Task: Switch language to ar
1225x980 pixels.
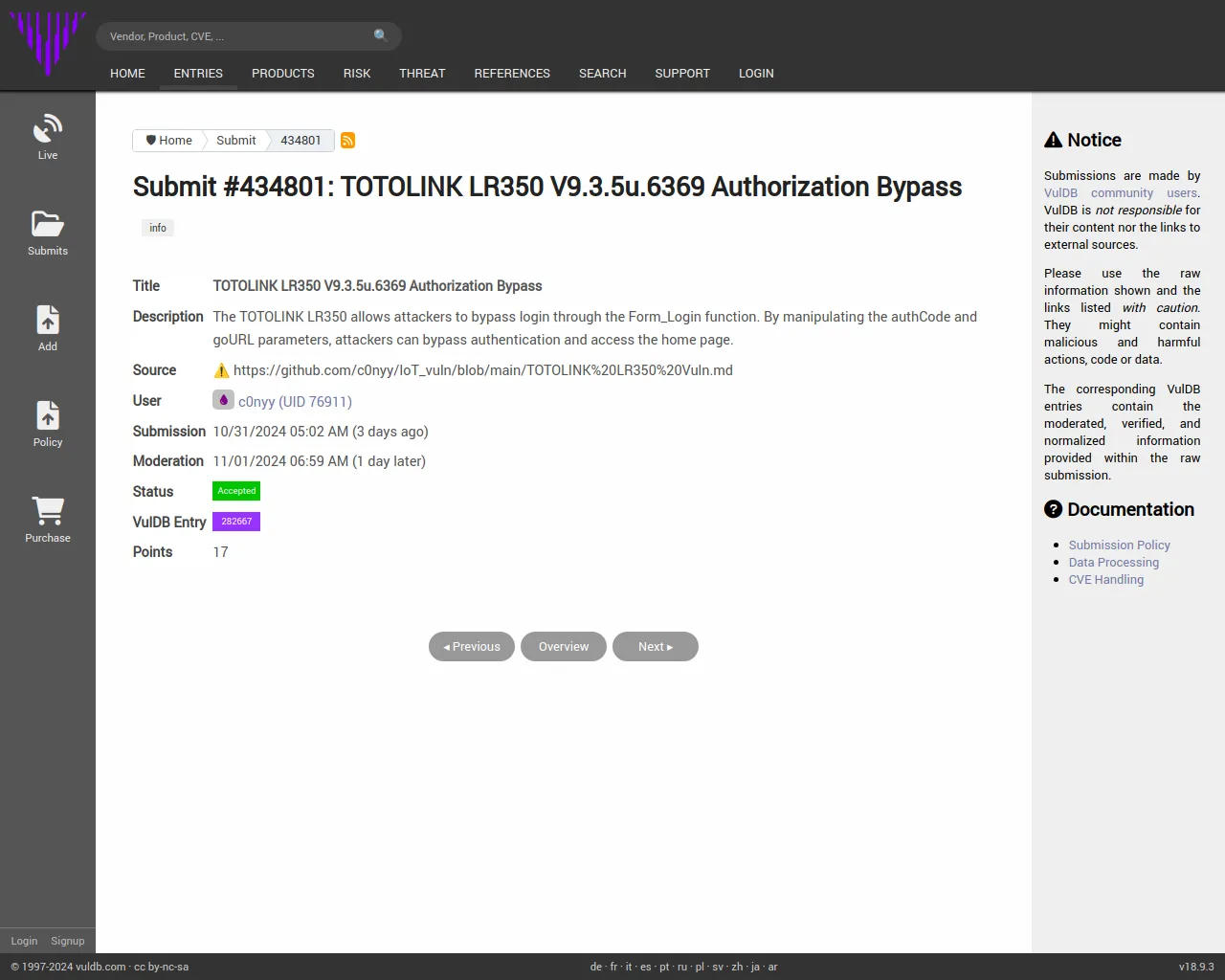Action: (x=772, y=967)
